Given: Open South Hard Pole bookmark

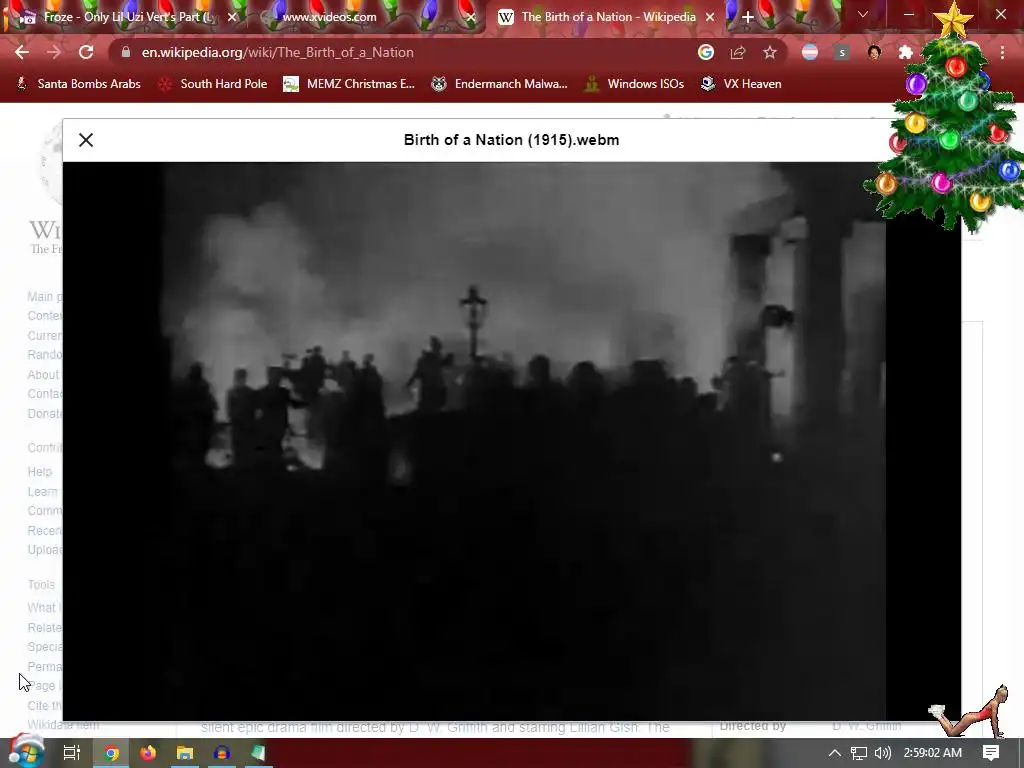Looking at the screenshot, I should pyautogui.click(x=213, y=84).
